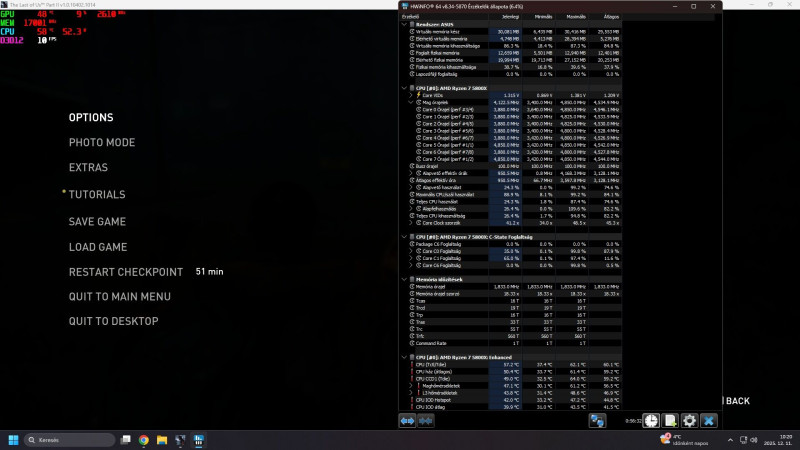The width and height of the screenshot is (800, 450).
Task: Click Átlagos column header
Action: click(605, 16)
